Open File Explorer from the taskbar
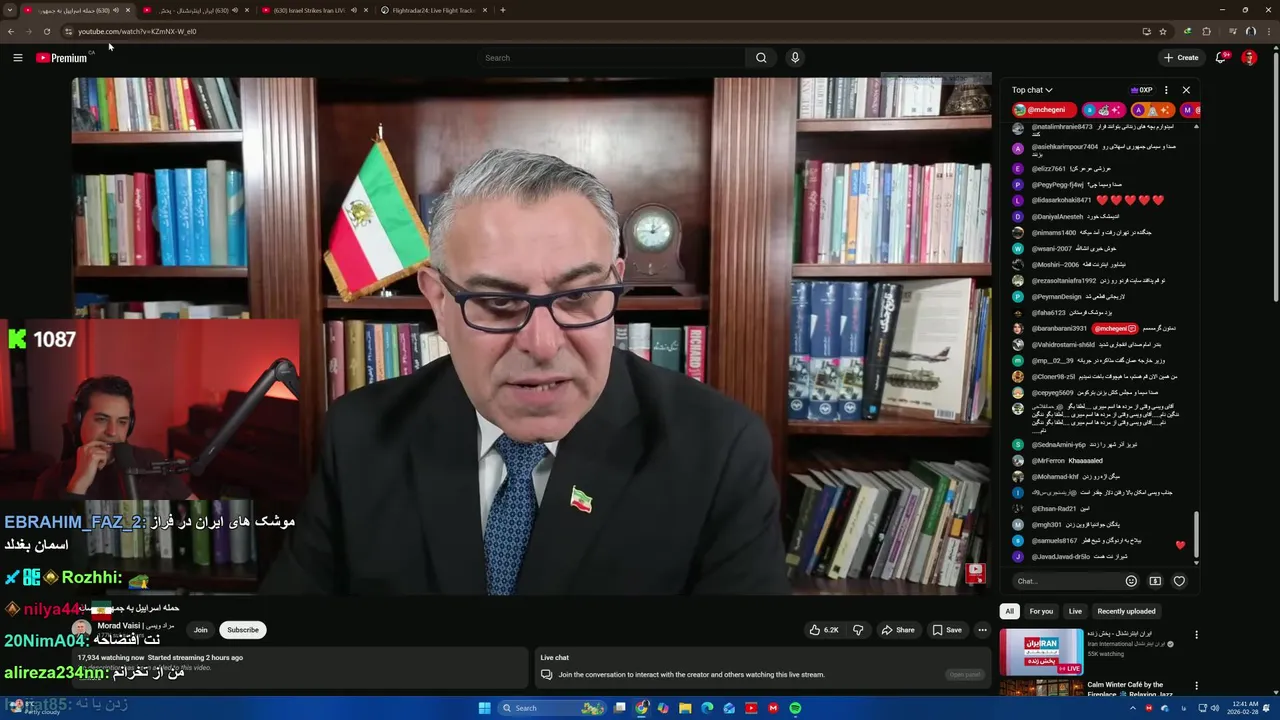The width and height of the screenshot is (1280, 720). tap(685, 708)
